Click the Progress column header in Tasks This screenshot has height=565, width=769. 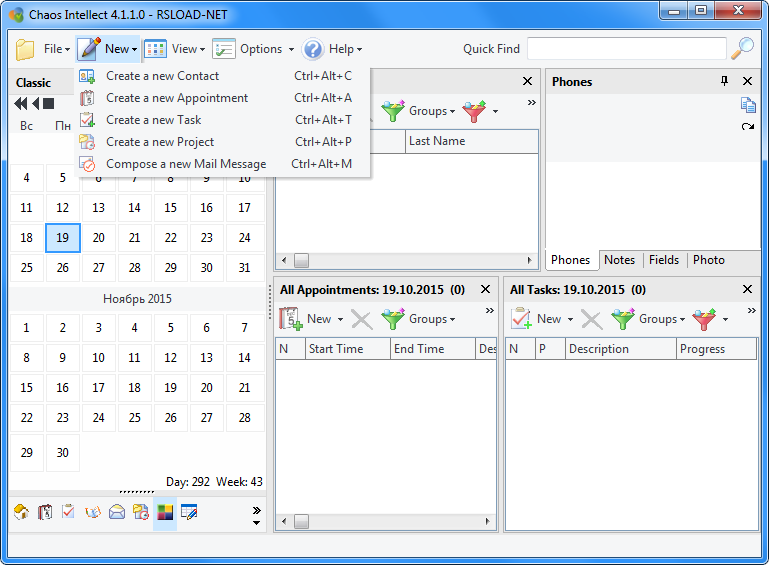click(x=717, y=349)
